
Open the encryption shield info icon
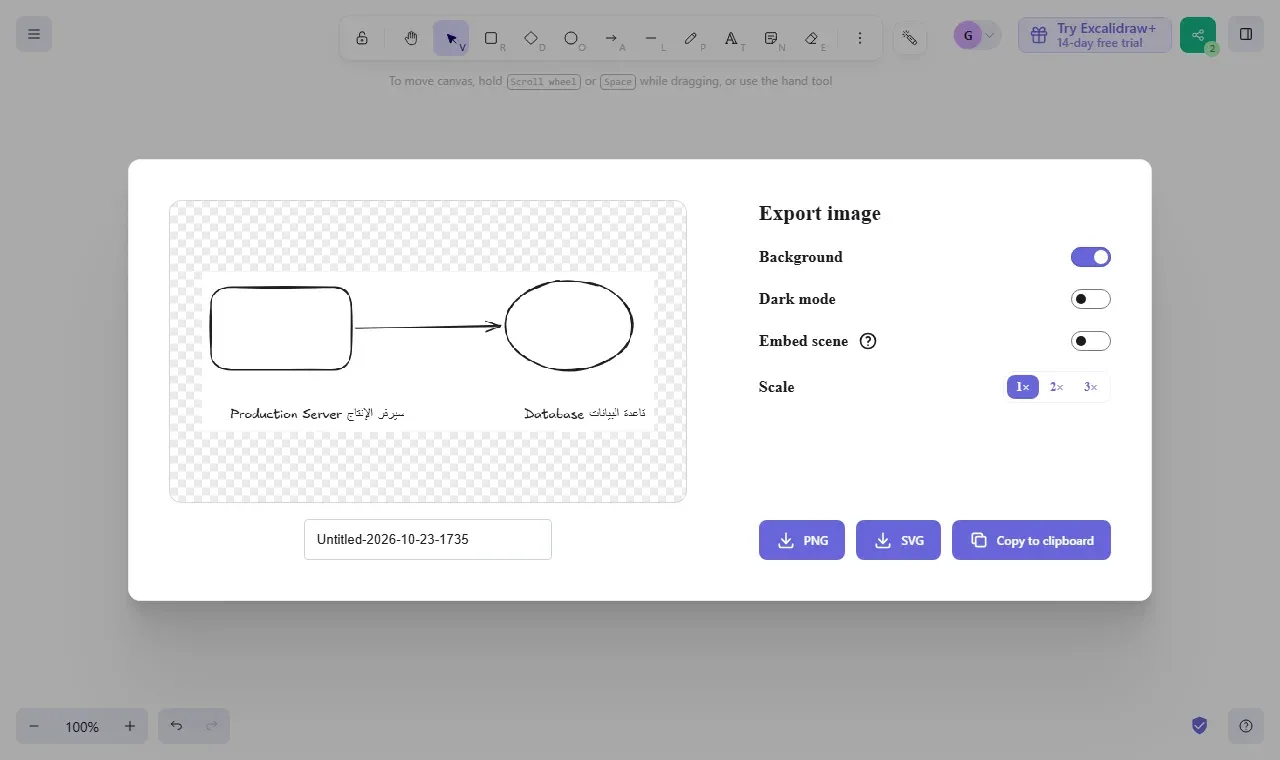coord(1200,726)
